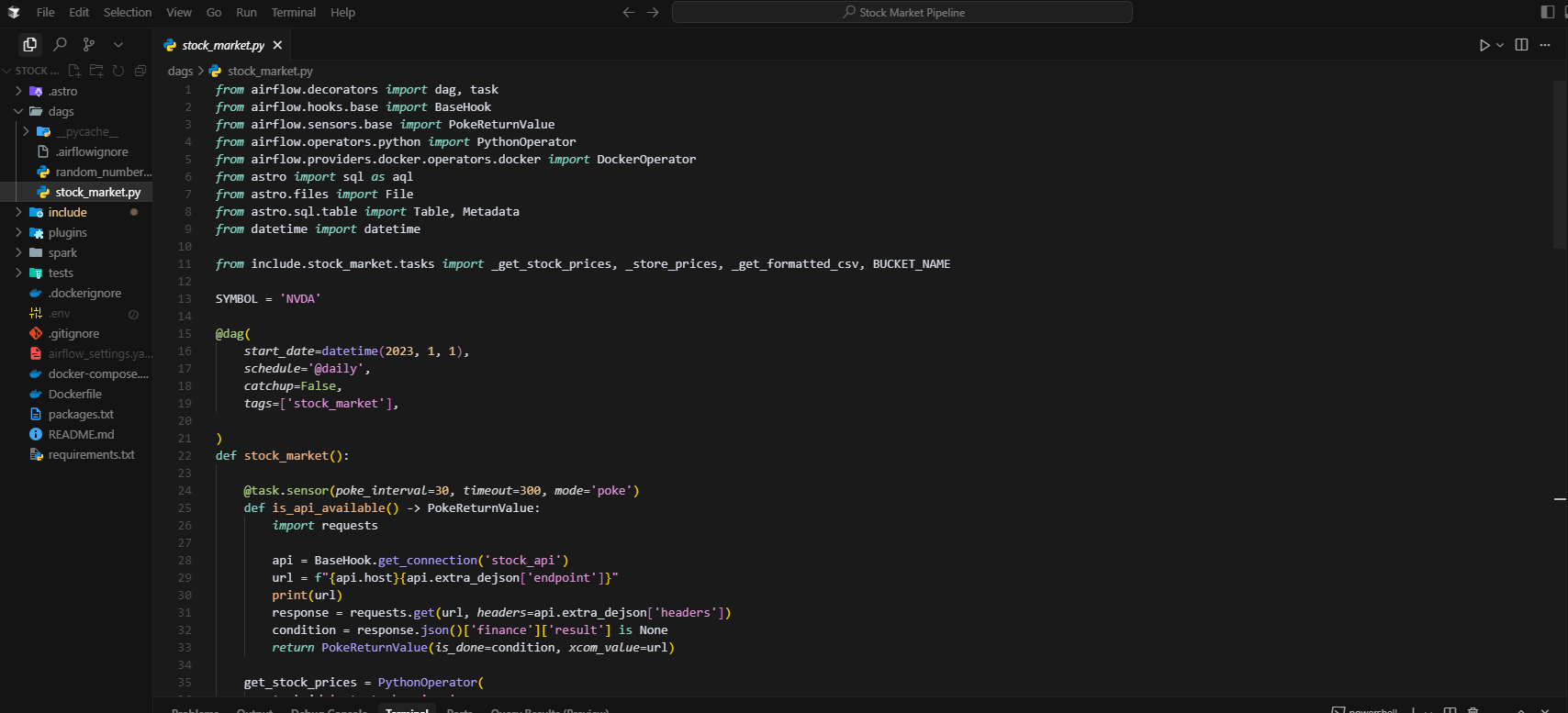Click the editor vertical scrollbar
The image size is (1568, 713).
pos(1559,165)
